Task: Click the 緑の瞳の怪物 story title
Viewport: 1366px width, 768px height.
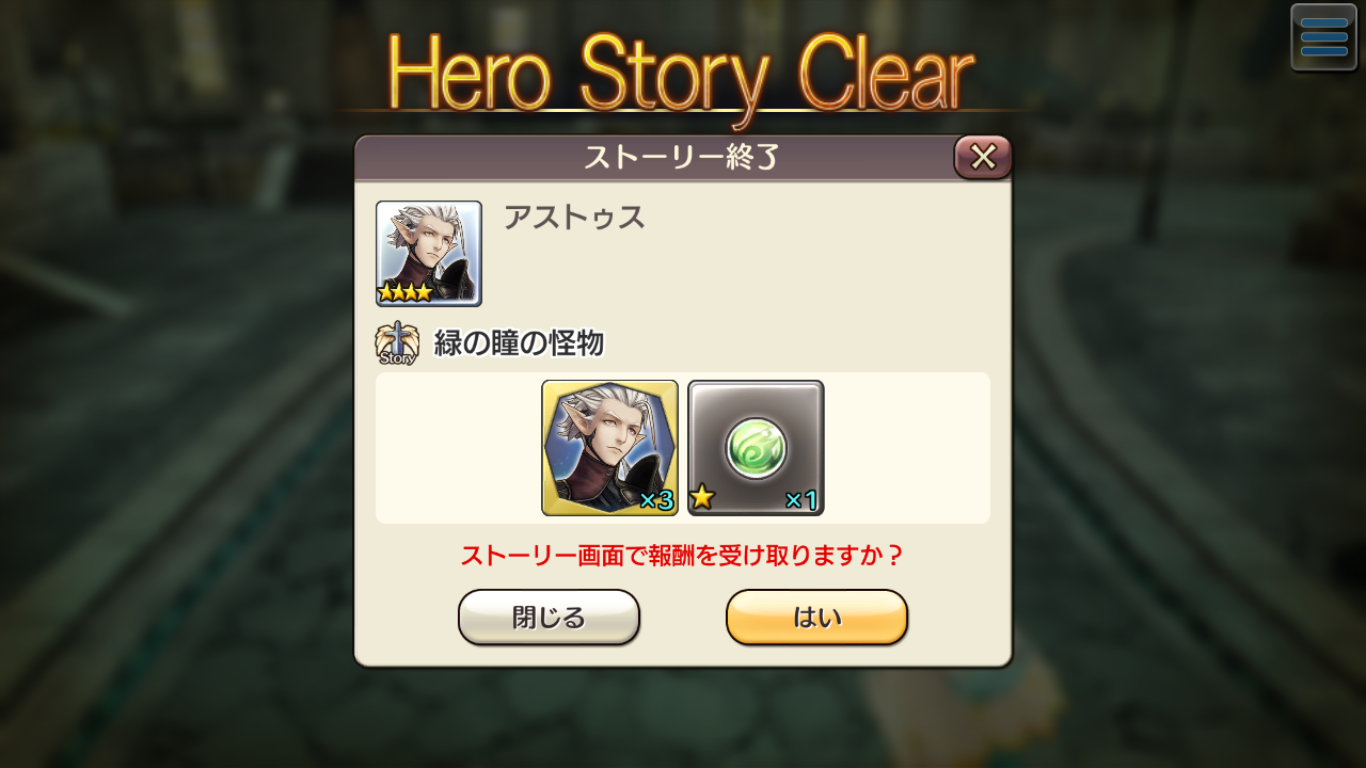Action: (519, 344)
